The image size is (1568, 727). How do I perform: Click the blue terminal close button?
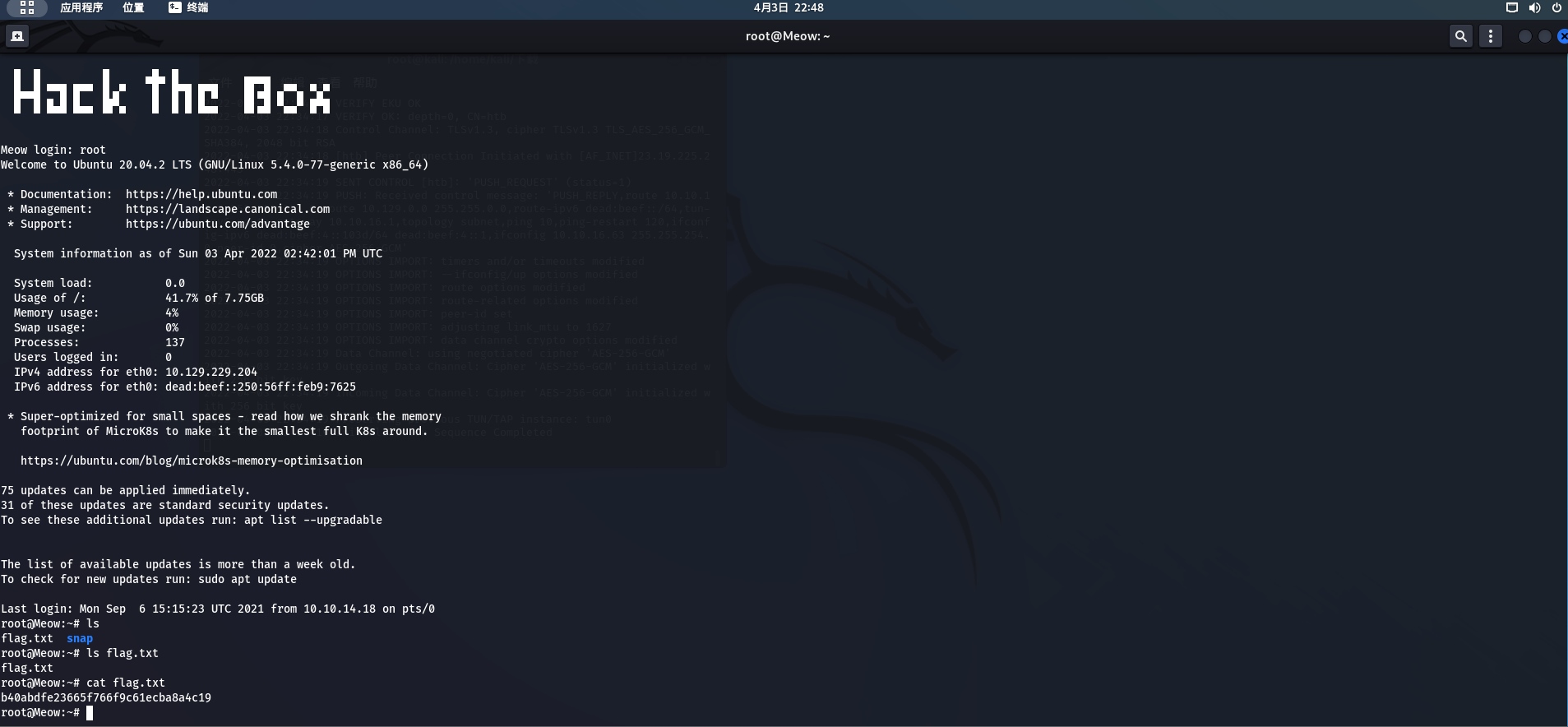[x=1562, y=36]
